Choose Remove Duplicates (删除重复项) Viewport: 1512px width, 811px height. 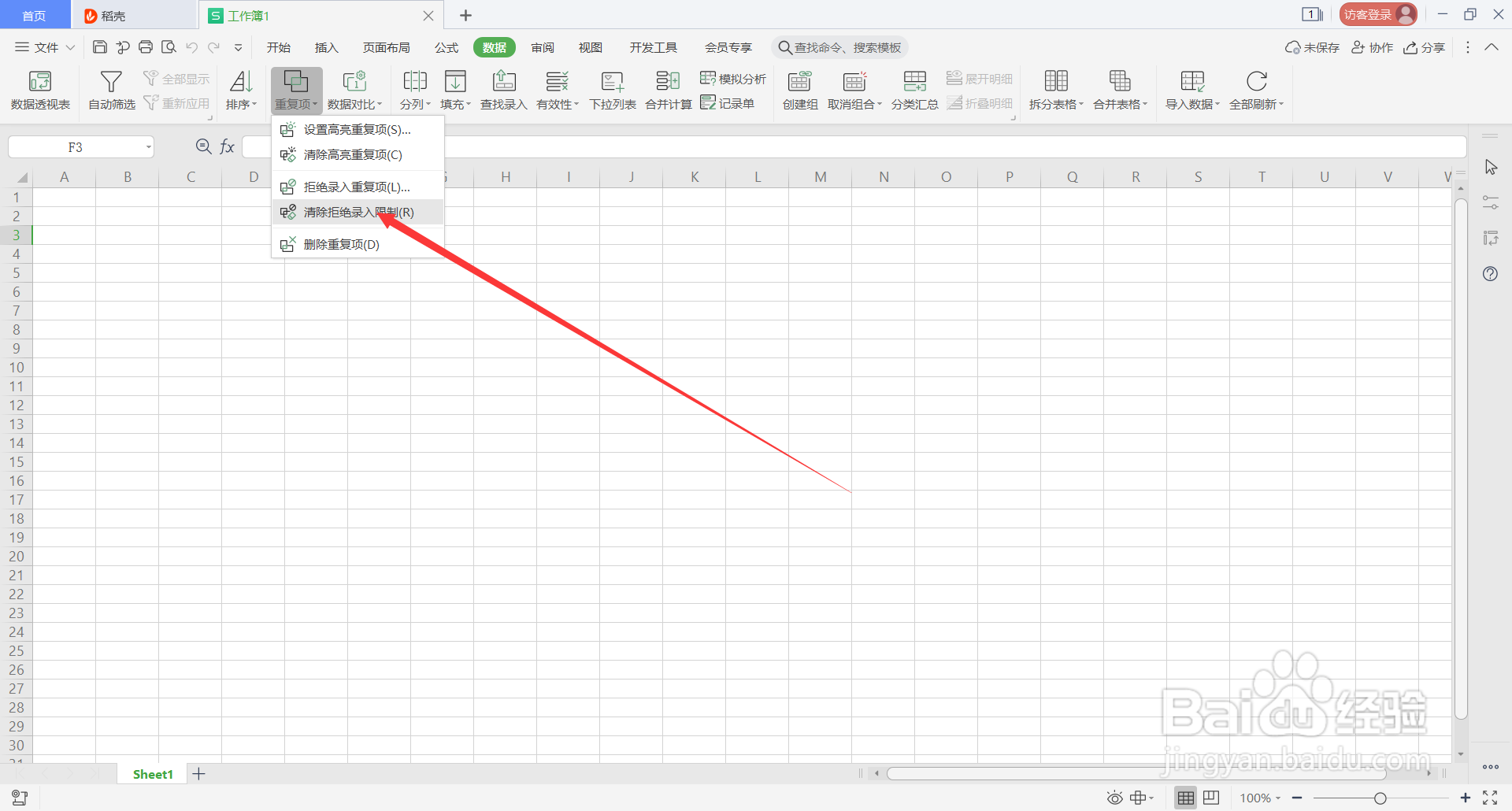click(x=358, y=244)
